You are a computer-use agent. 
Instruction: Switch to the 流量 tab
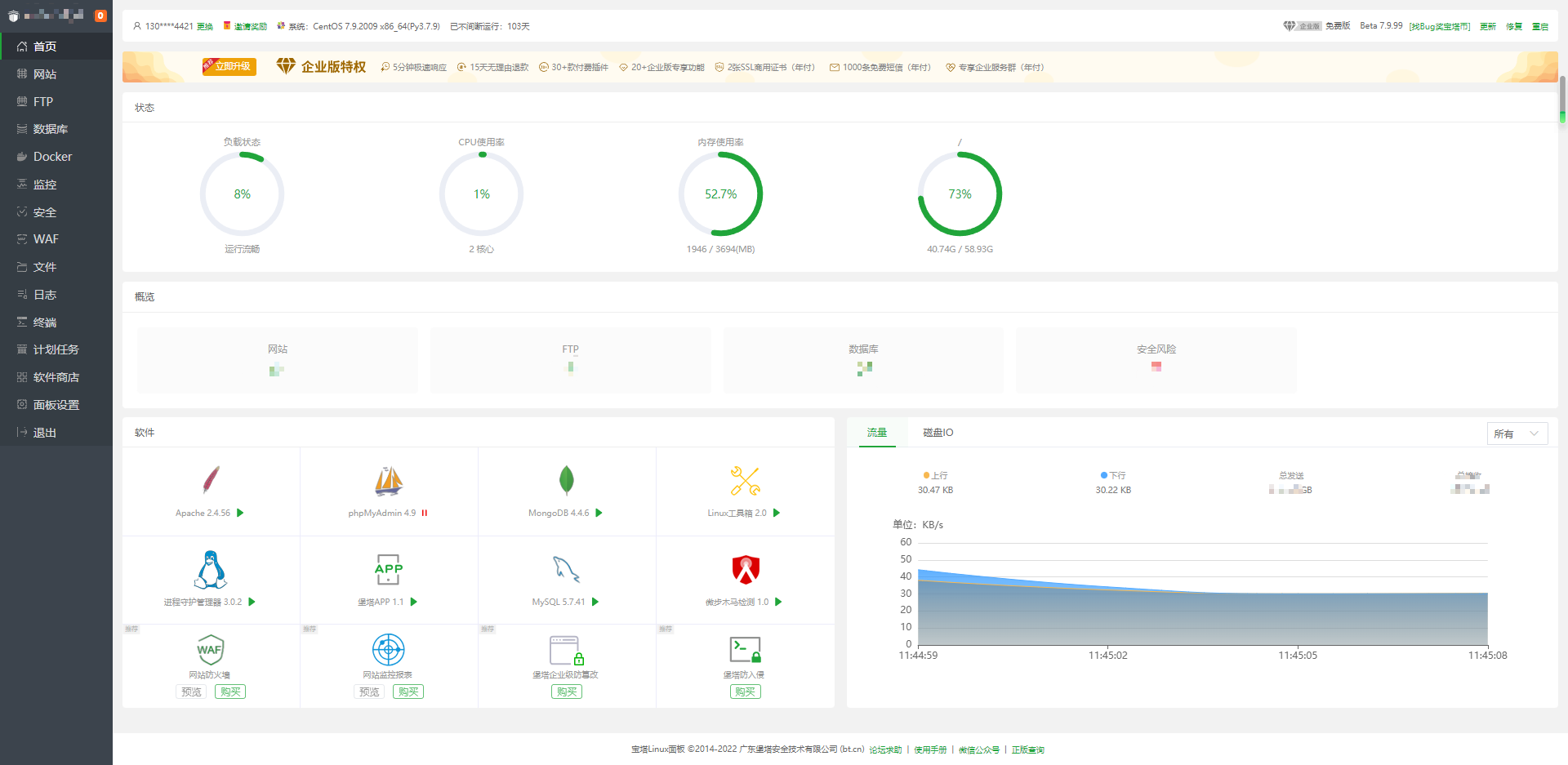pyautogui.click(x=877, y=433)
